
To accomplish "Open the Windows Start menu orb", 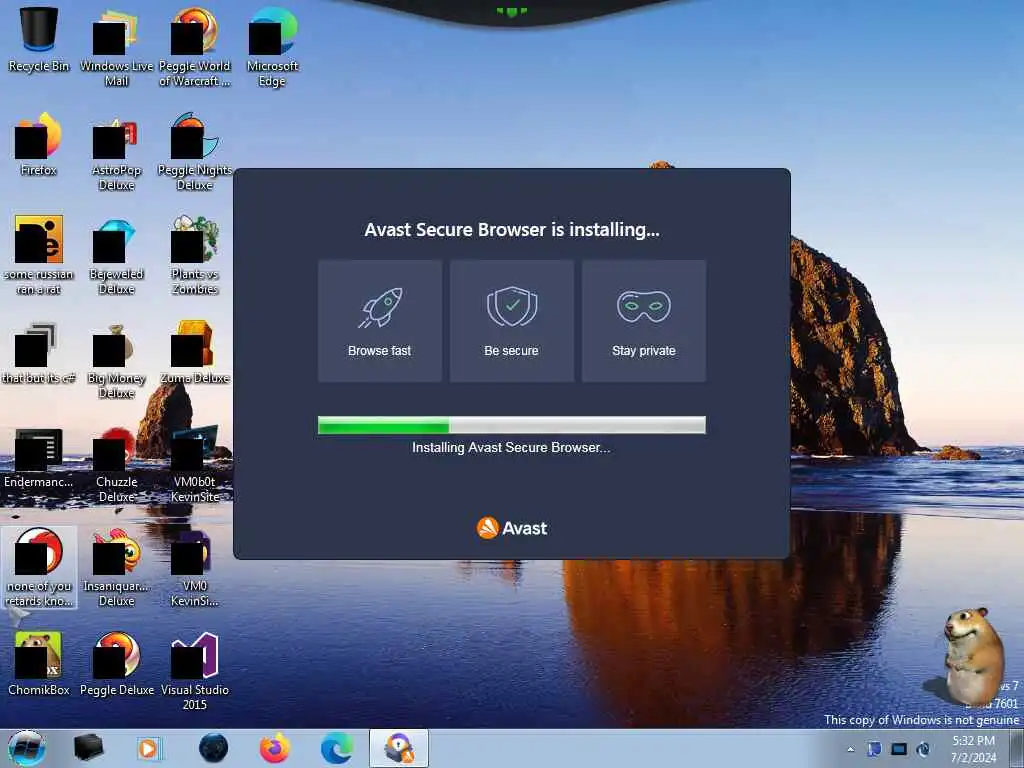I will click(x=27, y=748).
